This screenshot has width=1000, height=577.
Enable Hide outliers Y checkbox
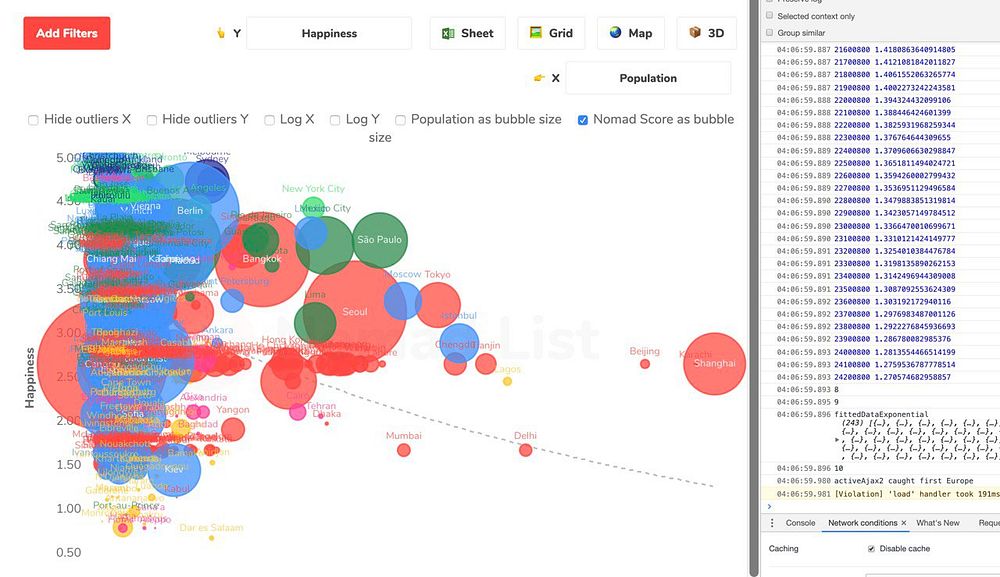click(x=152, y=120)
